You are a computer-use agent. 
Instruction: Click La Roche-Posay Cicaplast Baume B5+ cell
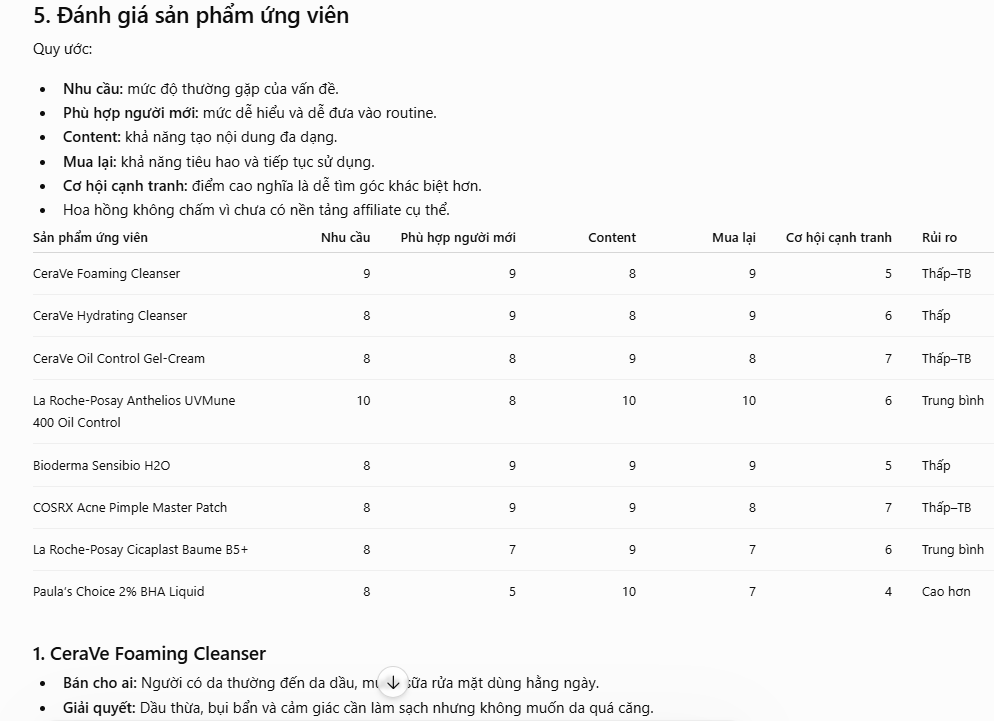tap(140, 549)
